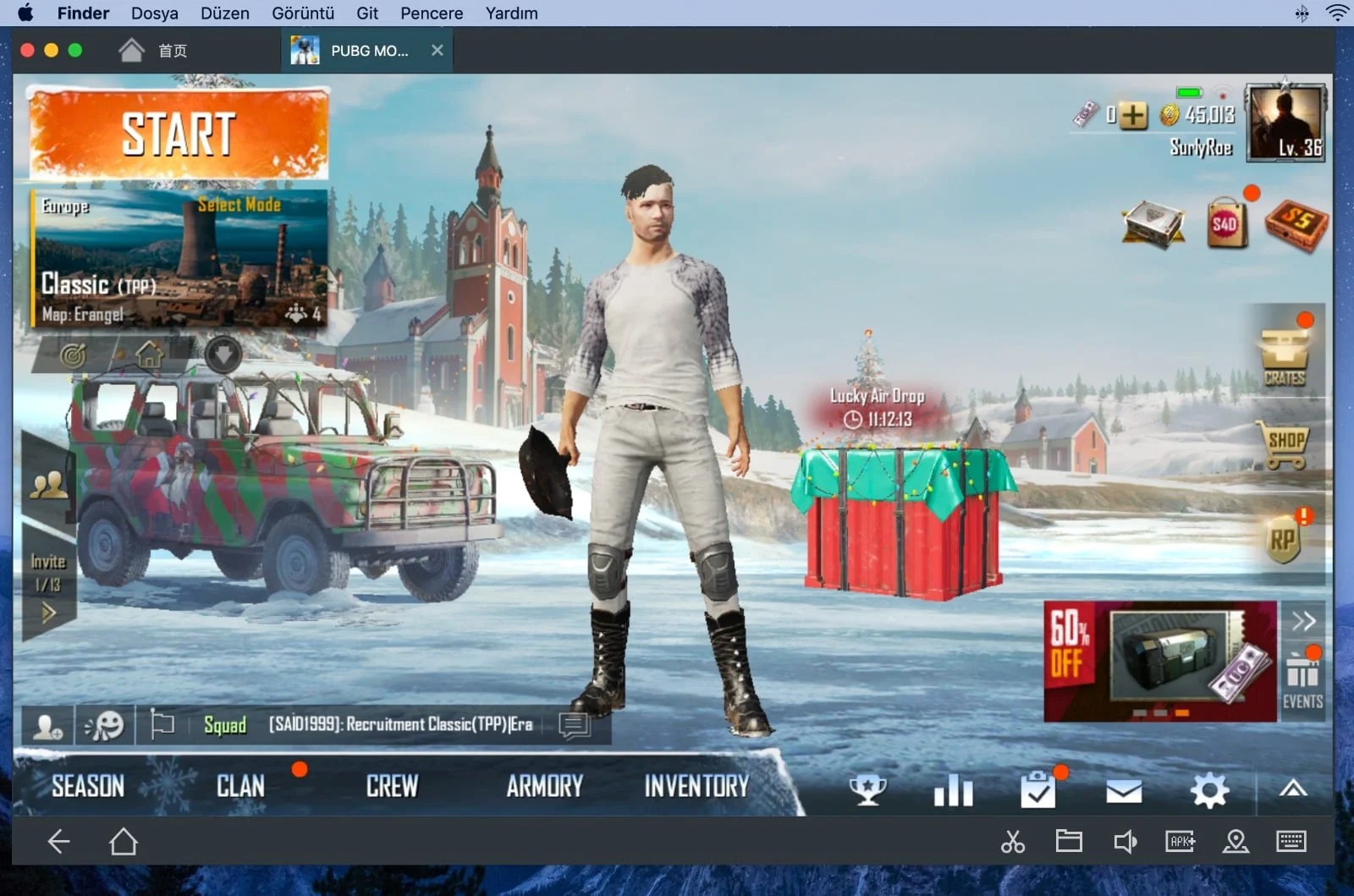Screen dimensions: 1354x896
Task: Click the Bluetooth status icon
Action: pos(1302,13)
